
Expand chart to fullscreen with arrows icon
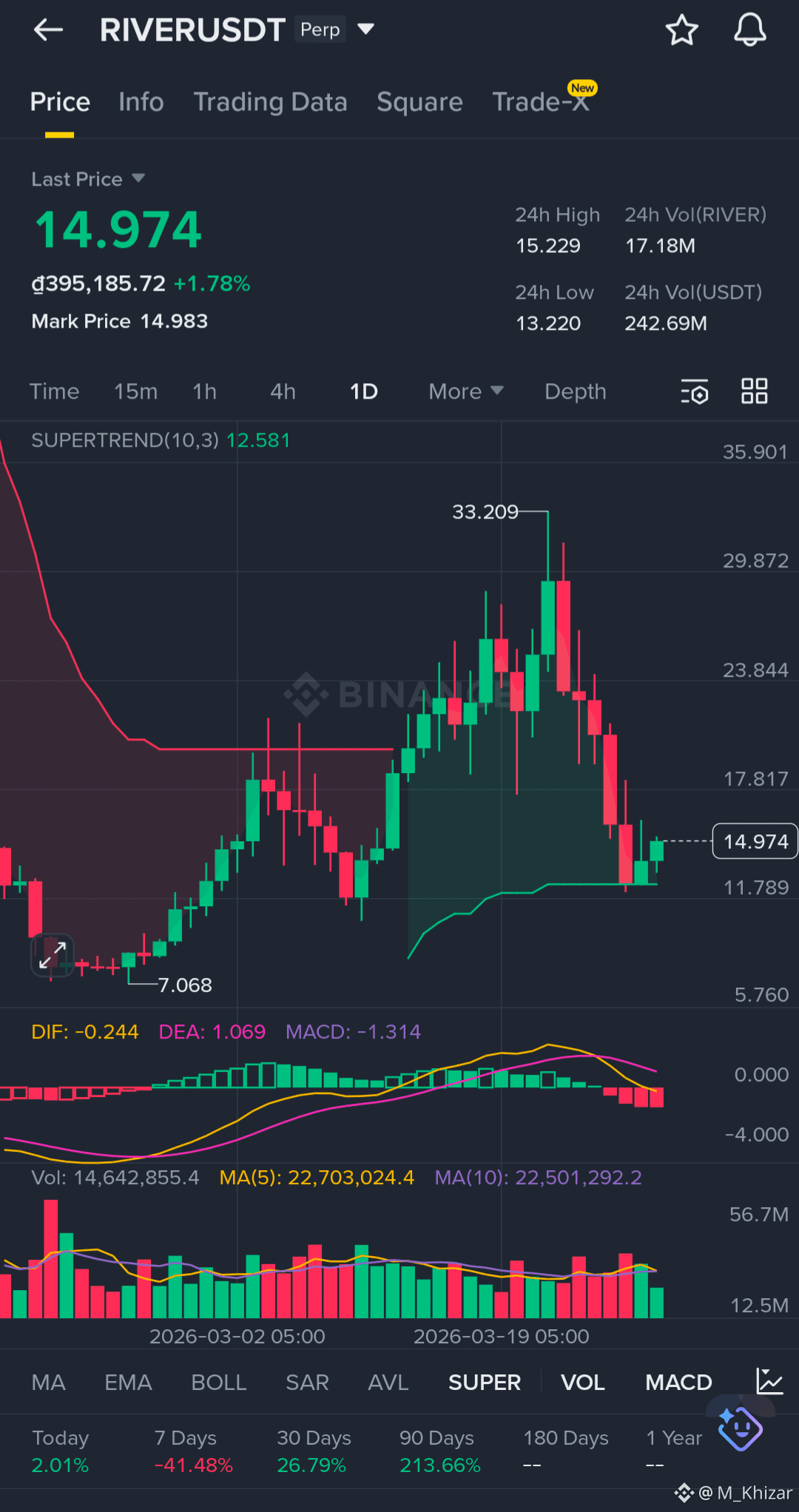[x=53, y=955]
